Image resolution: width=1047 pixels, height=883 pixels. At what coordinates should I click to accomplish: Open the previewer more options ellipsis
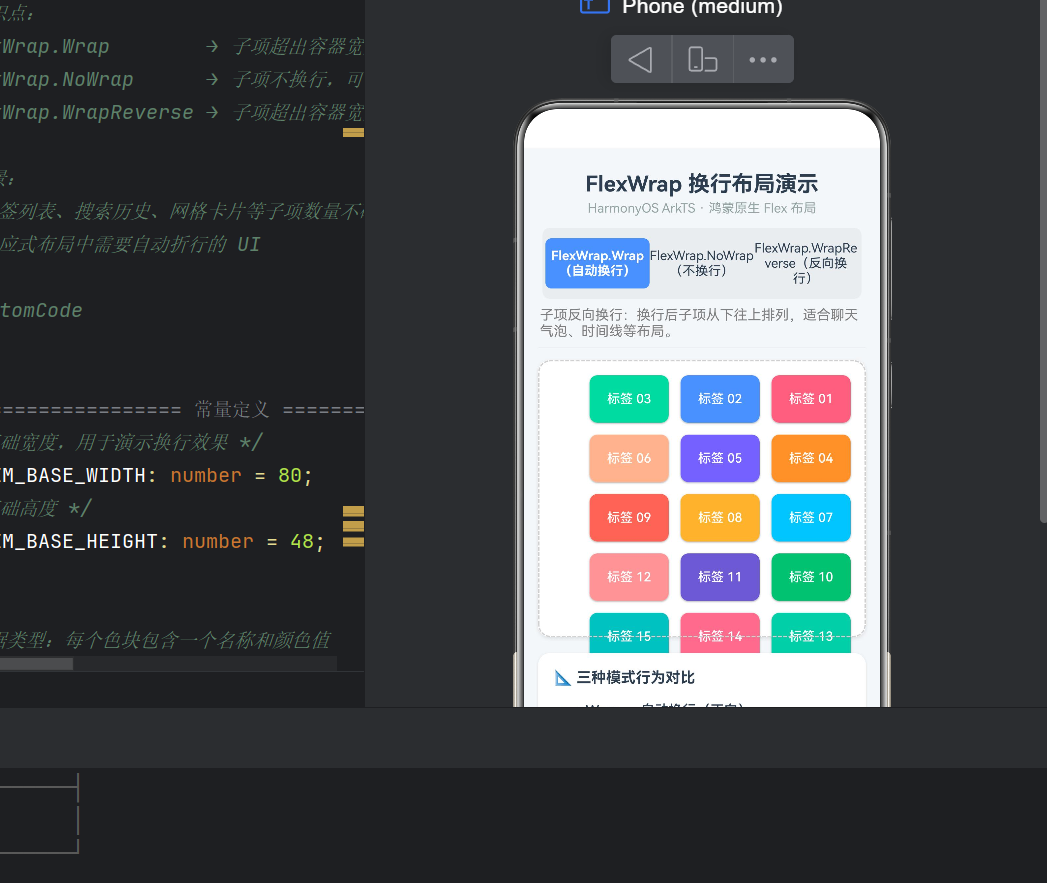pyautogui.click(x=763, y=59)
